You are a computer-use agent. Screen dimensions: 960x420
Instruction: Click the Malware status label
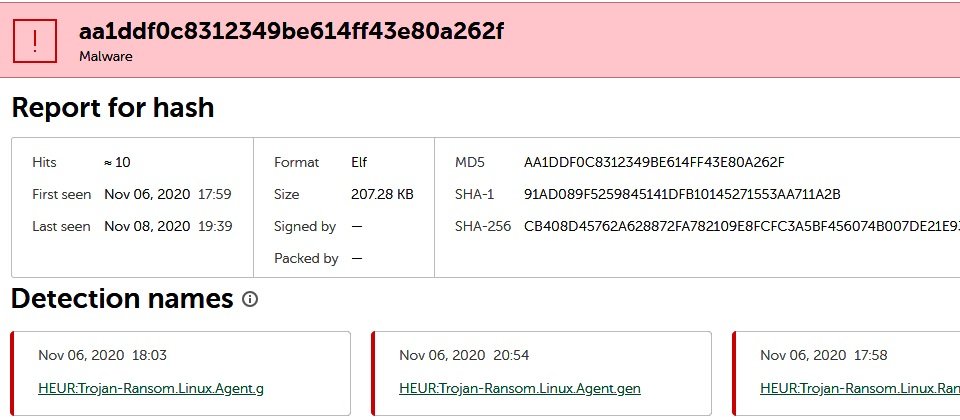tap(106, 56)
